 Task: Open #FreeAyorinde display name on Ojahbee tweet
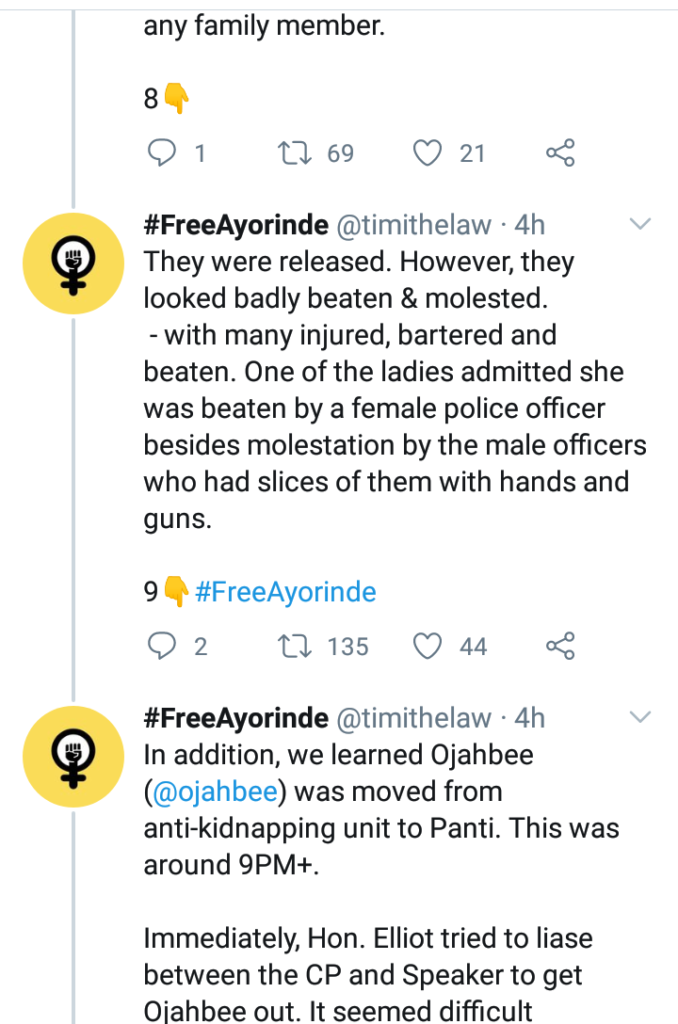click(x=236, y=718)
